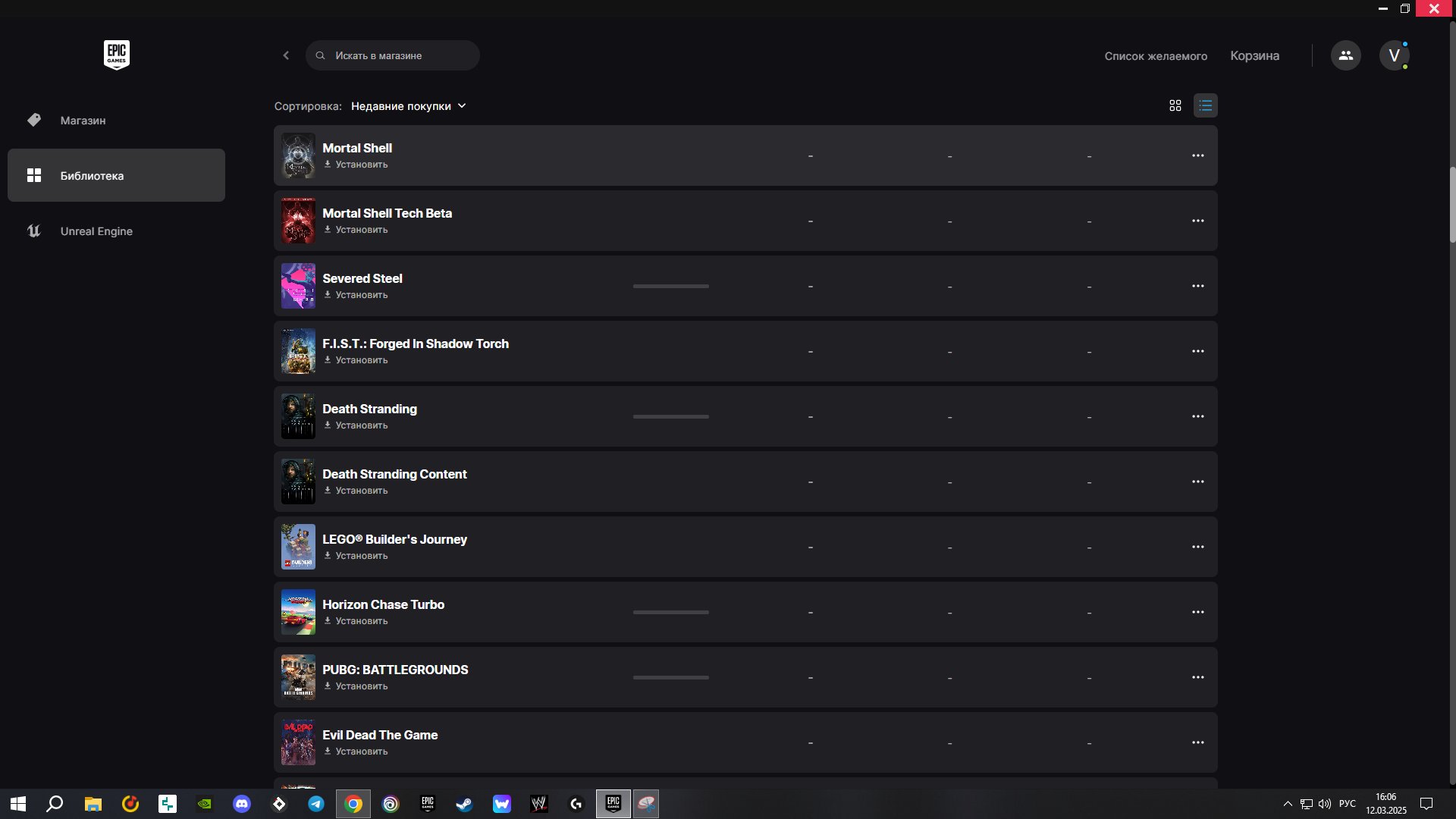
Task: Install Evil Dead The Game
Action: 356,752
